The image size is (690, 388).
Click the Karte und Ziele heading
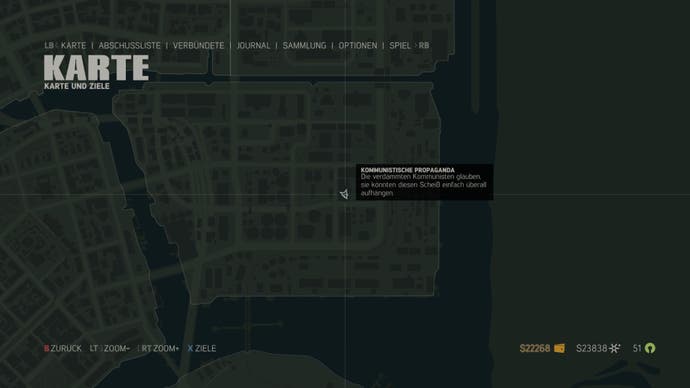tap(77, 86)
